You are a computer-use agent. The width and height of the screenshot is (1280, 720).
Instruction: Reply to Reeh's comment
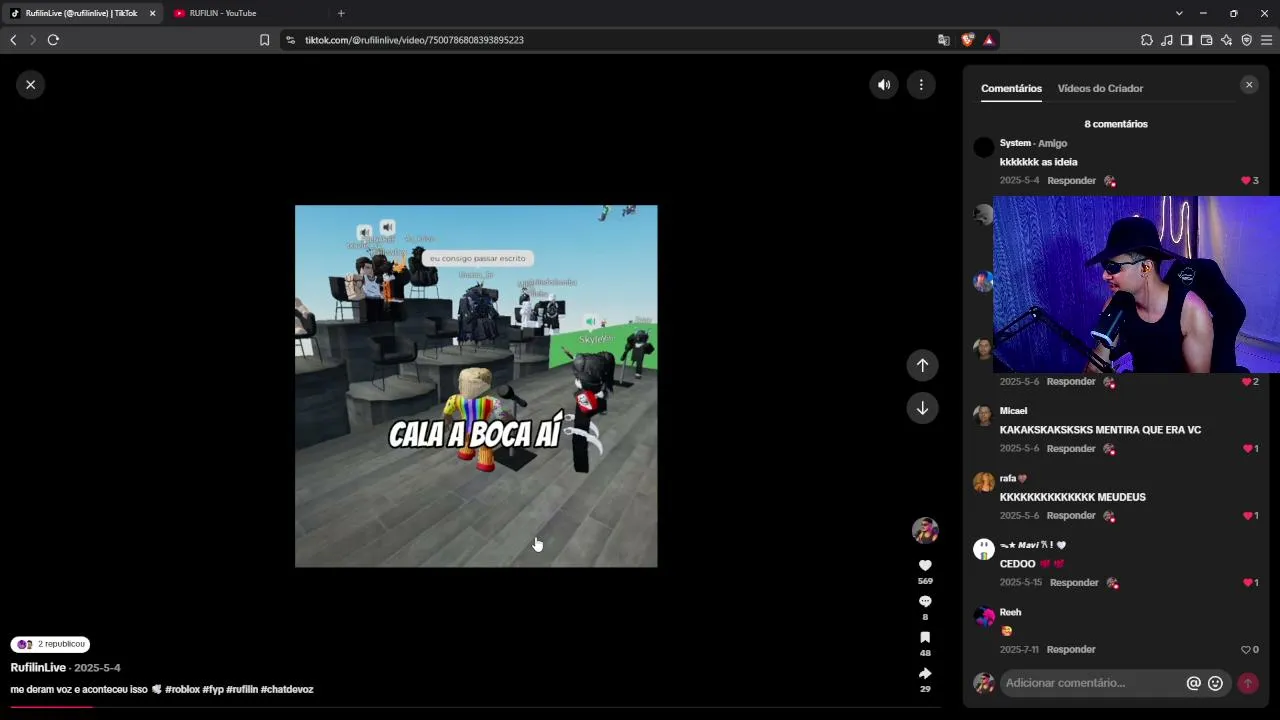click(1071, 650)
